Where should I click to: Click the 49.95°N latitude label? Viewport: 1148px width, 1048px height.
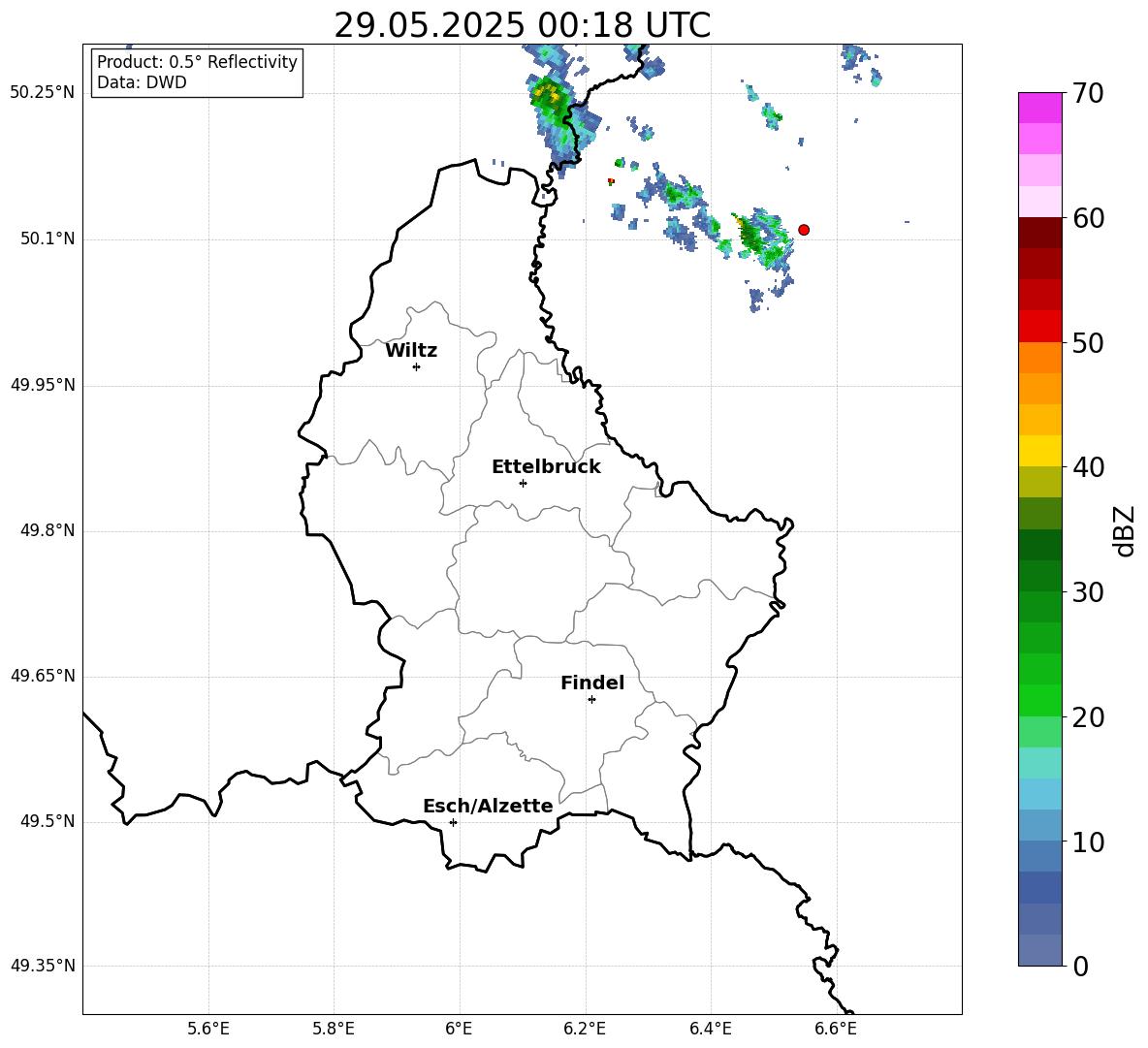click(x=43, y=385)
